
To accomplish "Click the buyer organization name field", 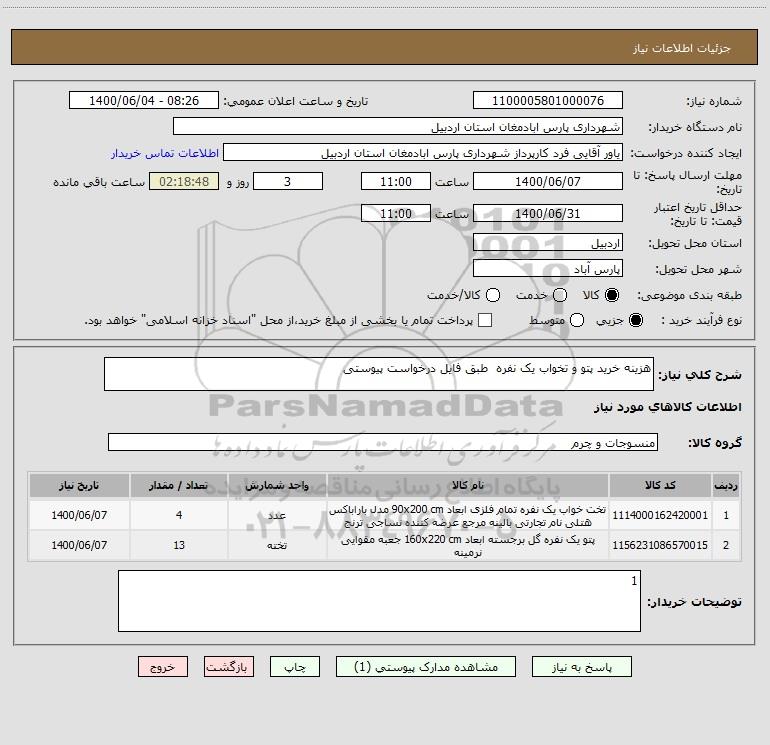I will pos(398,126).
